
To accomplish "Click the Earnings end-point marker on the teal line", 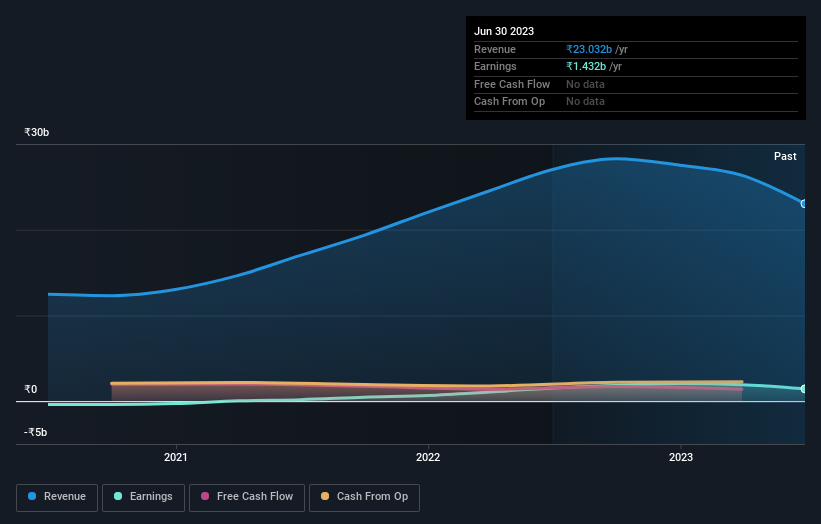I will [804, 389].
